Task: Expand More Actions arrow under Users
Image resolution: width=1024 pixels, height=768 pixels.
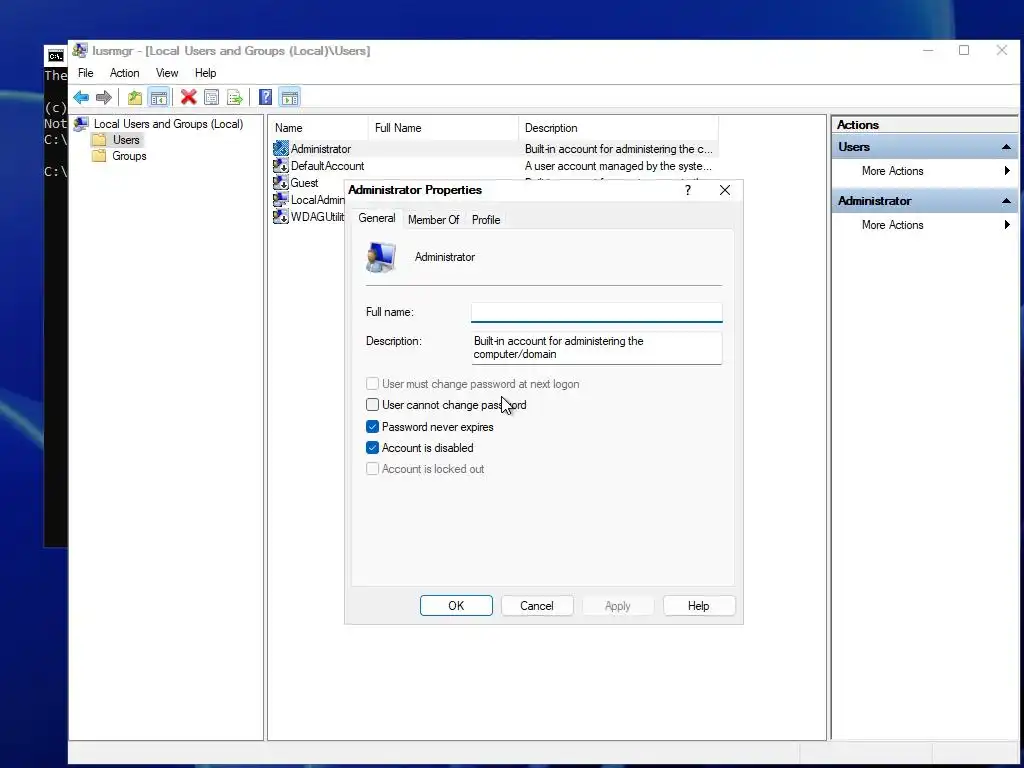Action: click(1007, 171)
